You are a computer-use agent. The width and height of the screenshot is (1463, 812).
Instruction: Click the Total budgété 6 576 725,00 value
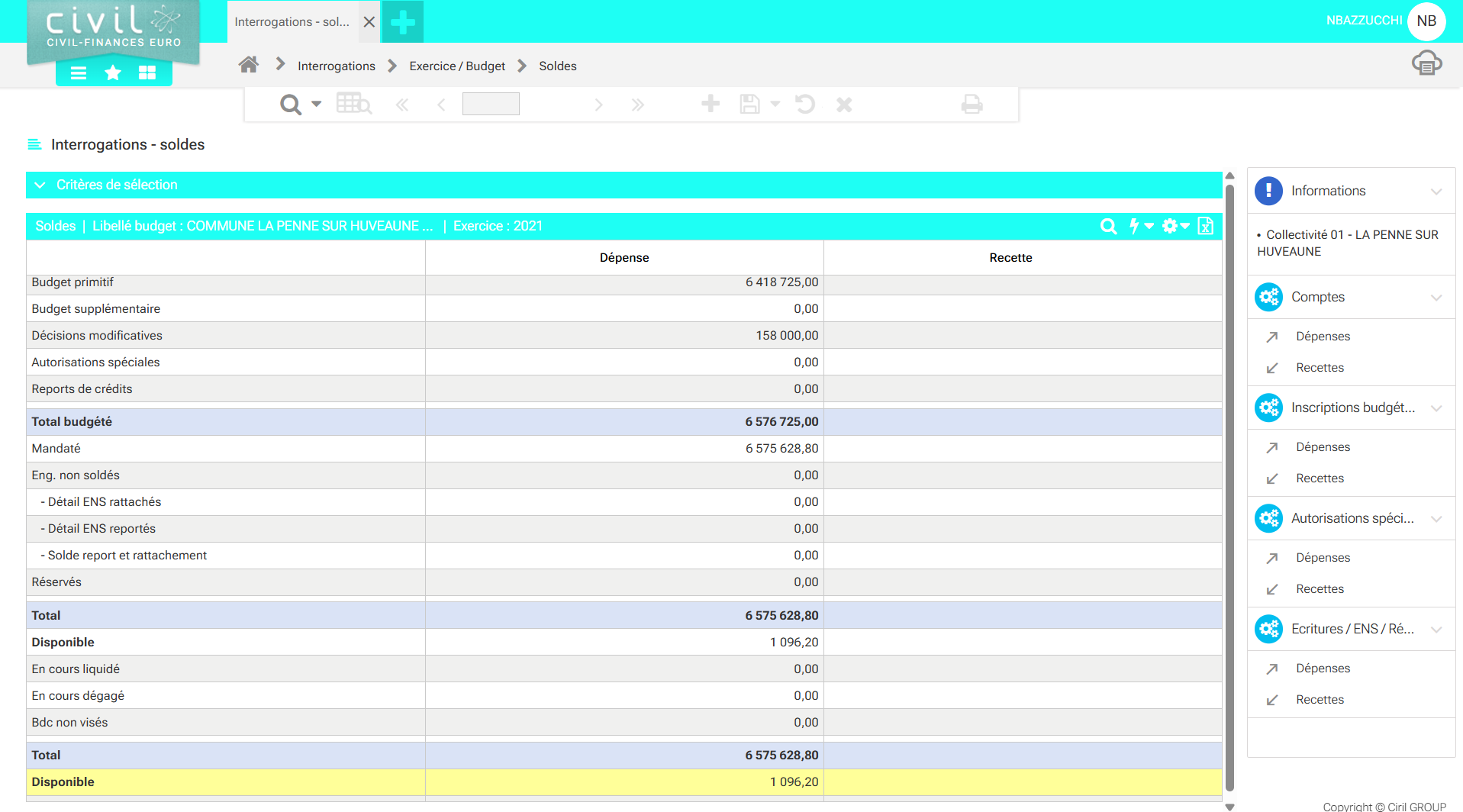[x=781, y=422]
